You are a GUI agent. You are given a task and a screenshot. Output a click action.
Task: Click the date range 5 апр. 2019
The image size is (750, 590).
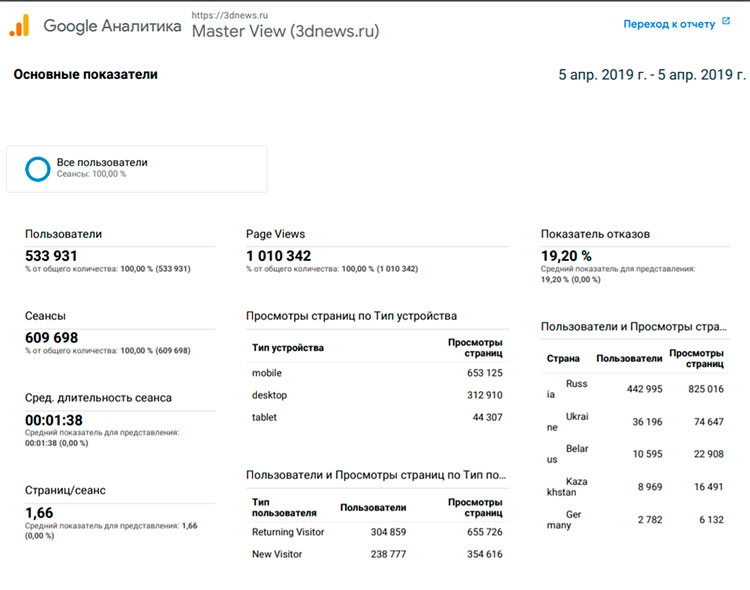[652, 75]
